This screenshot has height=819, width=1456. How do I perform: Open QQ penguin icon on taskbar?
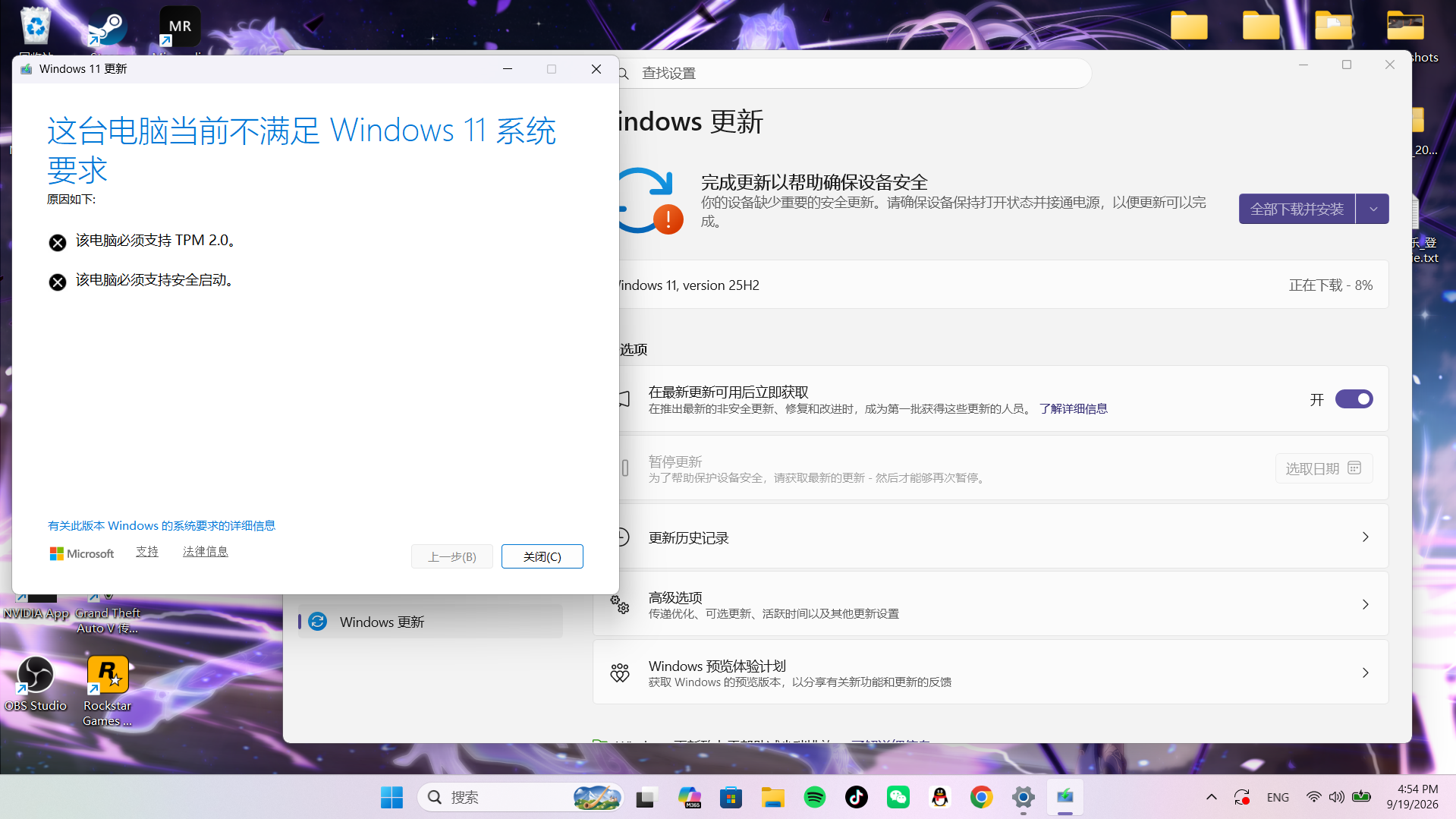(939, 797)
